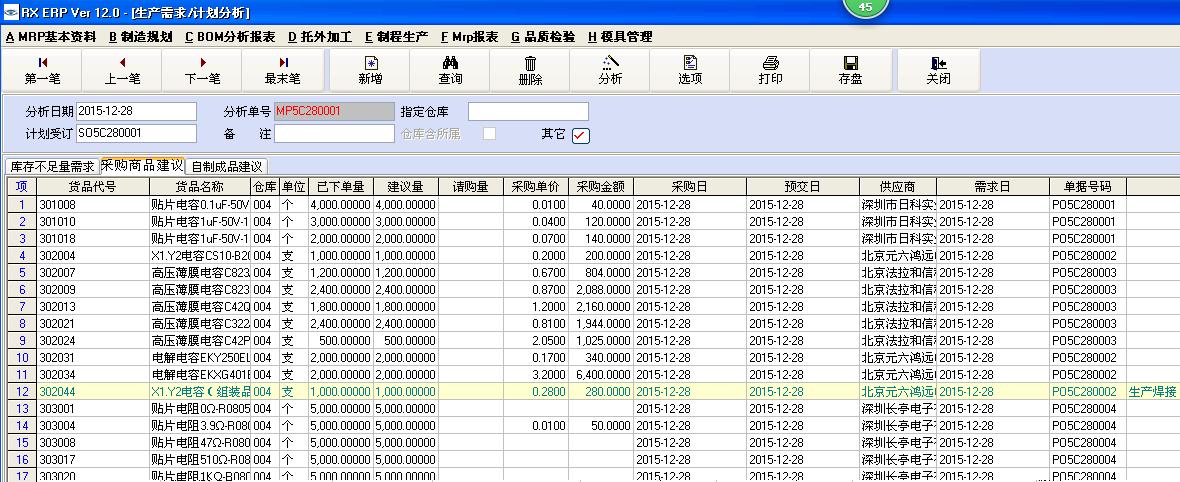Click the 分析日期 date field
Viewport: 1180px width, 482px height.
pyautogui.click(x=136, y=111)
